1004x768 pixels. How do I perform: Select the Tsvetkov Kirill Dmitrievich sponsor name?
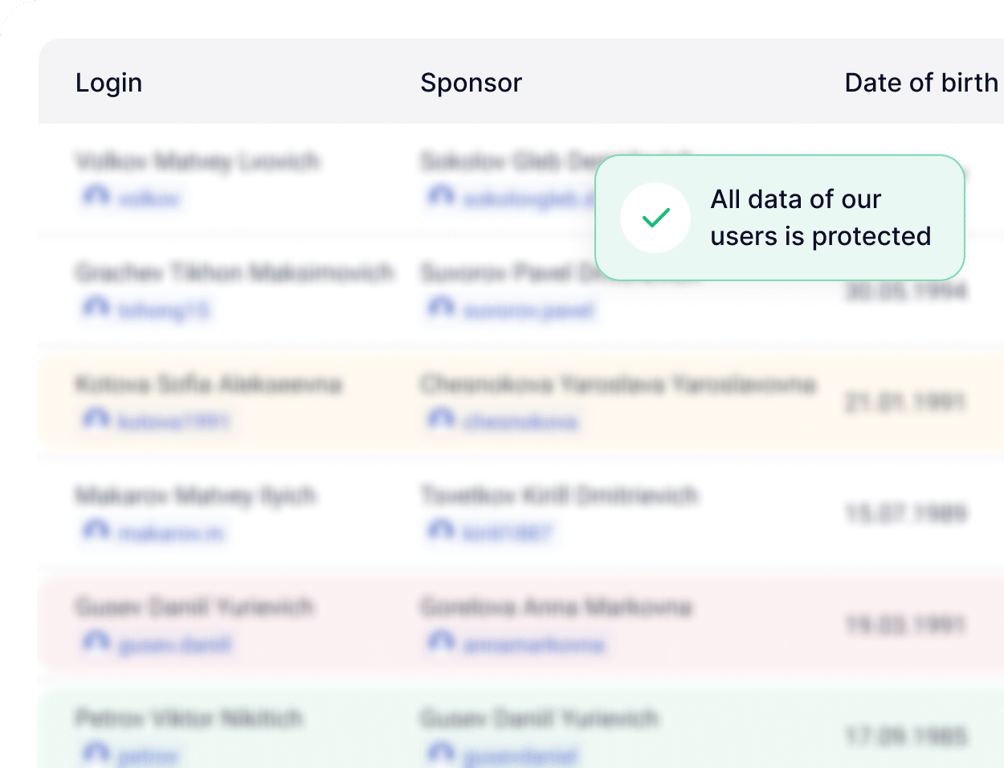pyautogui.click(x=559, y=495)
